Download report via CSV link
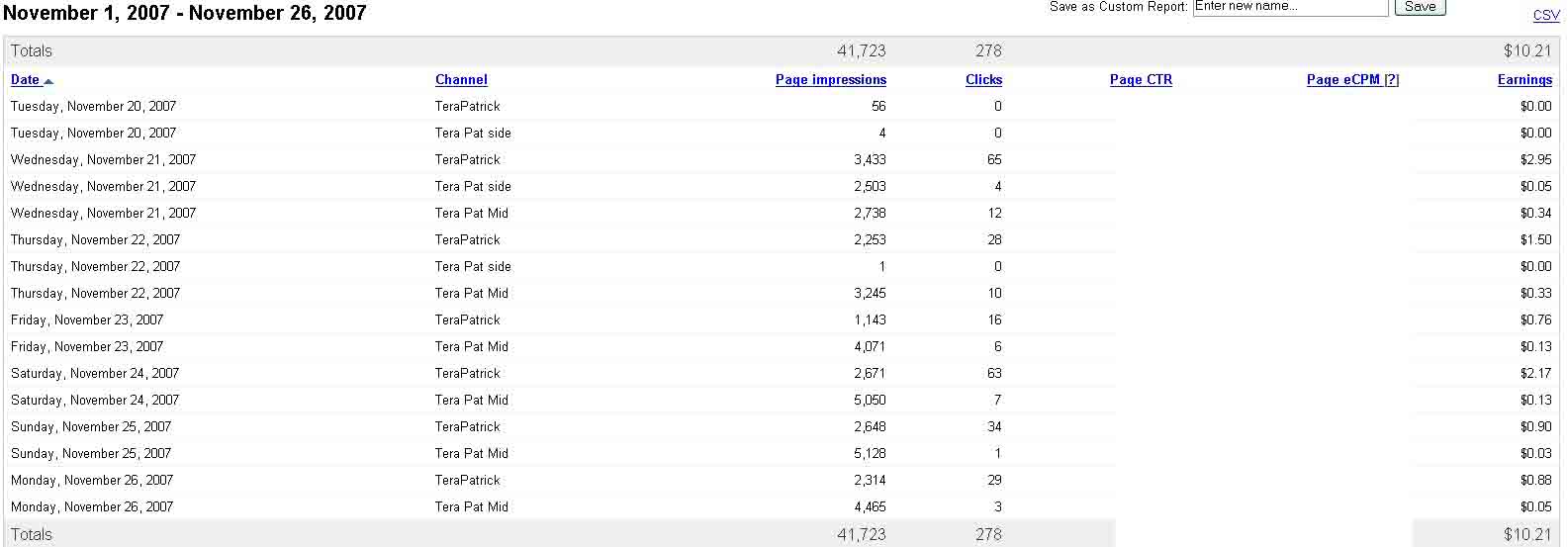Screen dimensions: 1568x547 pos(1545,16)
